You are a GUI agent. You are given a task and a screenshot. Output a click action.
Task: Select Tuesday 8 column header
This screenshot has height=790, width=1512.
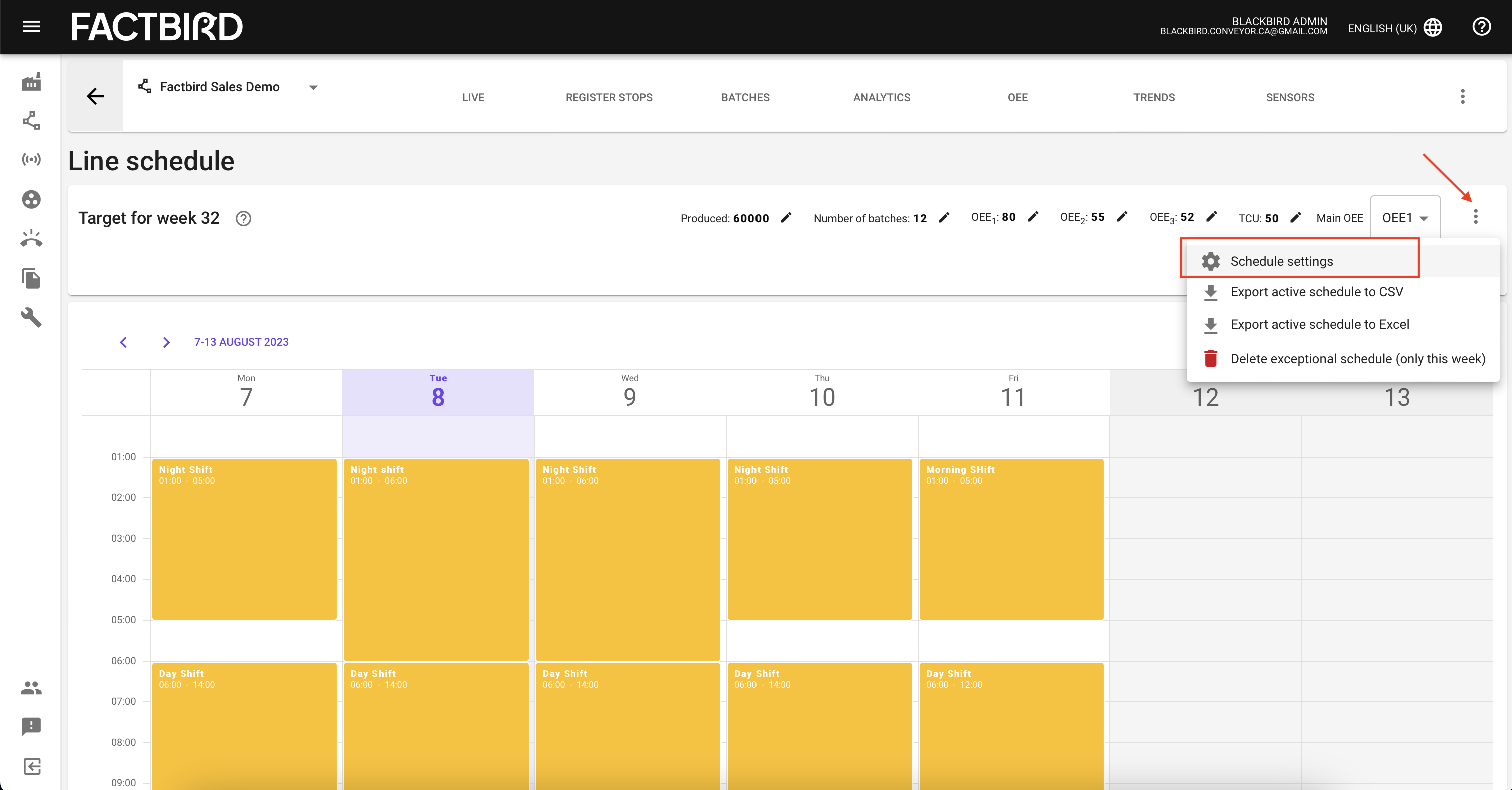tap(438, 392)
